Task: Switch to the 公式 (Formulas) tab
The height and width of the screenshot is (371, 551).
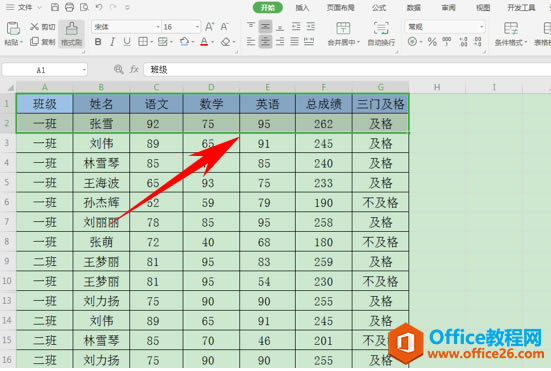Action: [379, 7]
